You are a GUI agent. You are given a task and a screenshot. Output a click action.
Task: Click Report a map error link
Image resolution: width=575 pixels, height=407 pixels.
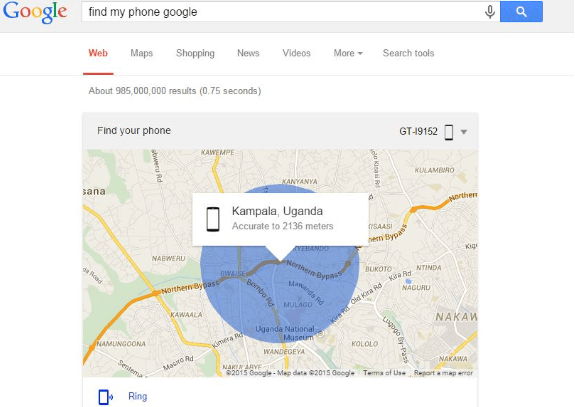click(443, 373)
